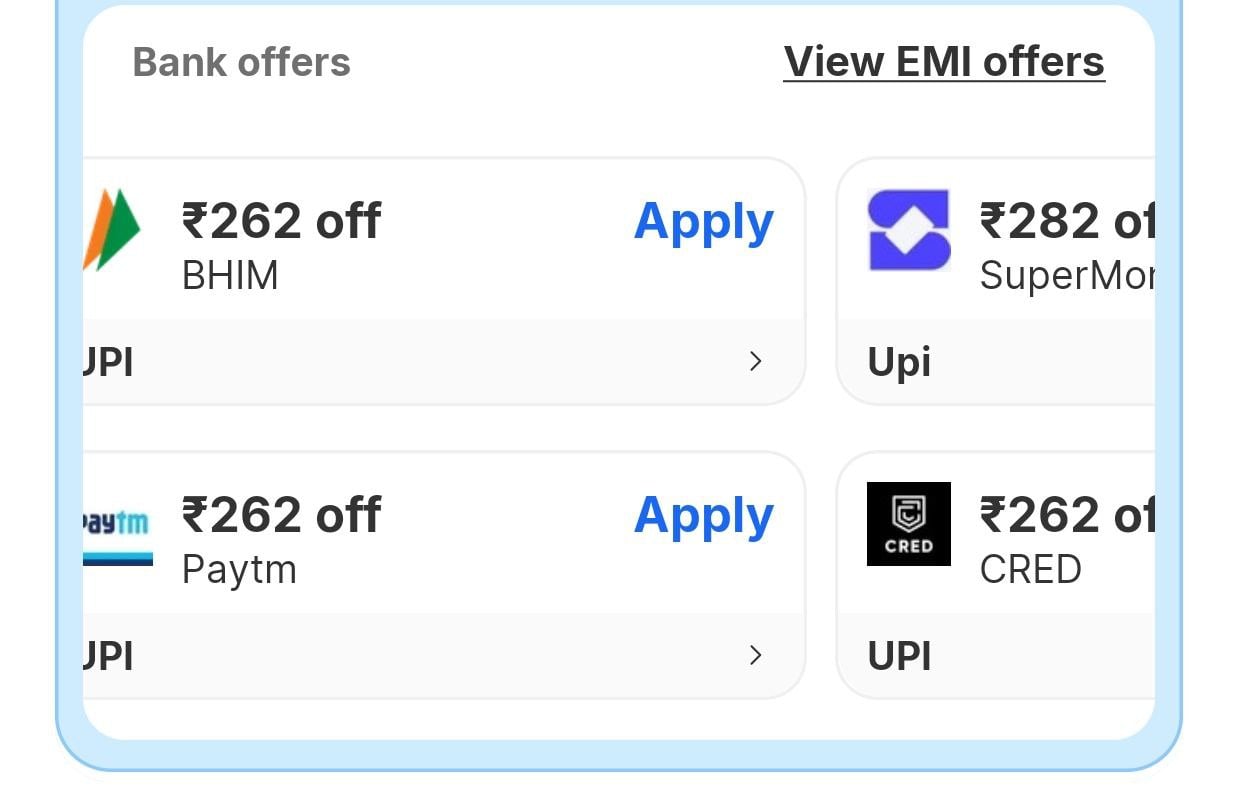Image resolution: width=1238 pixels, height=788 pixels.
Task: Tap the Bank offers heading
Action: [x=241, y=62]
